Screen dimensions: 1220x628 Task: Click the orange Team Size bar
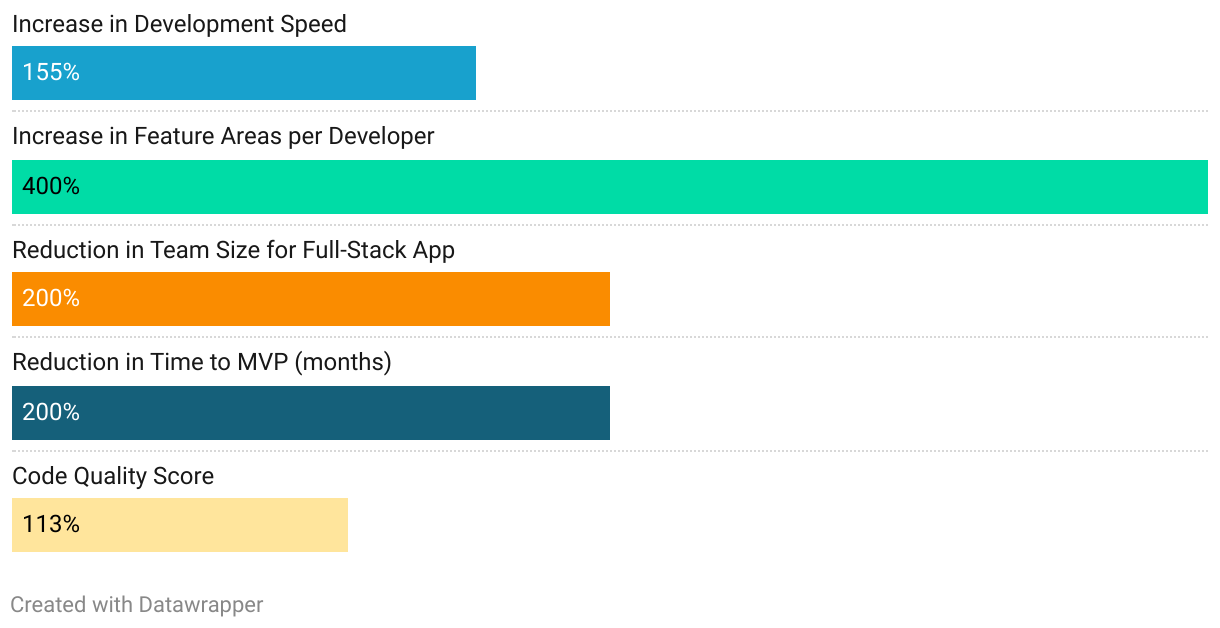click(x=311, y=299)
